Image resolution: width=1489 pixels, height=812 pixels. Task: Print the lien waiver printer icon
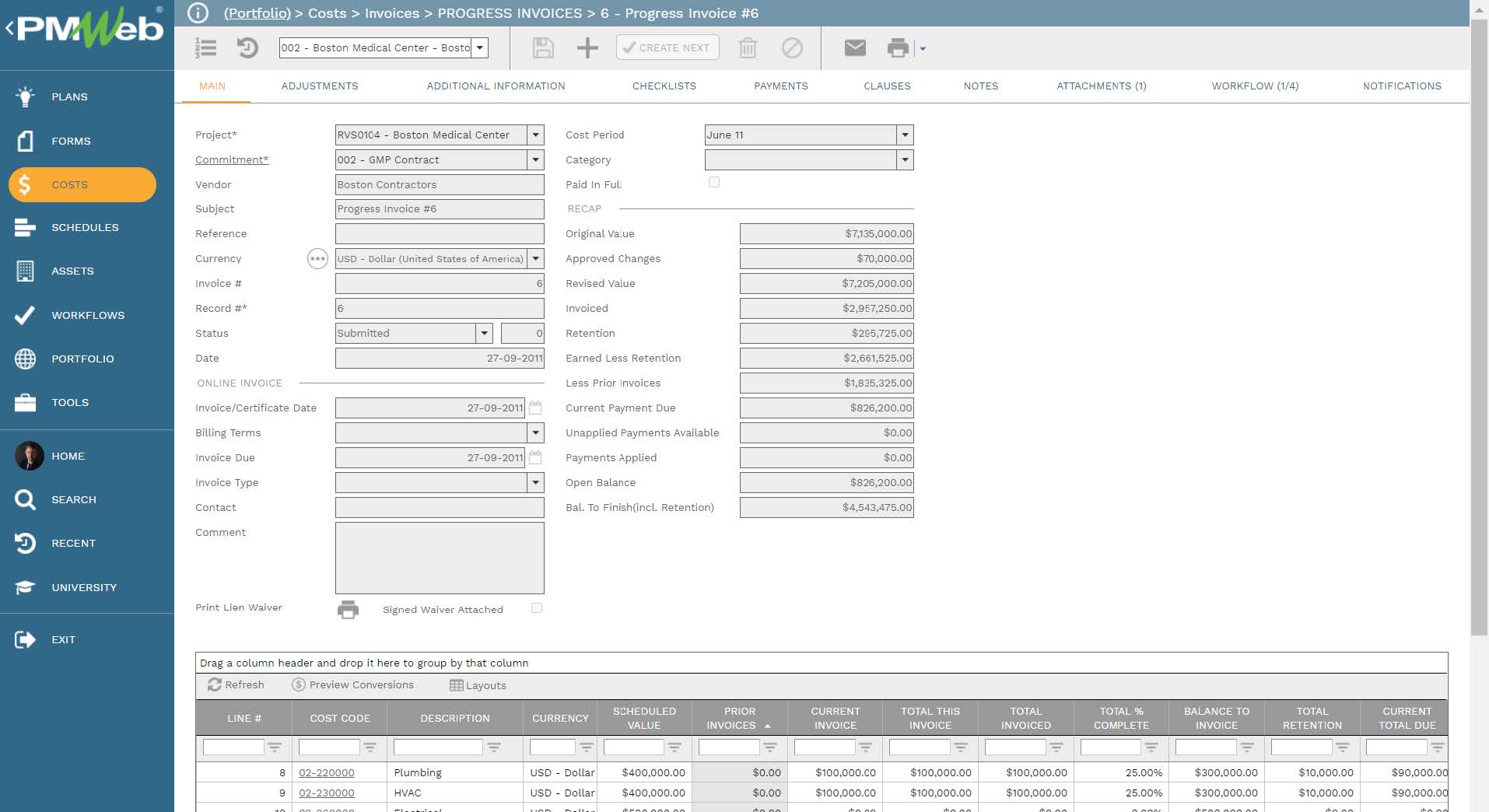click(348, 610)
